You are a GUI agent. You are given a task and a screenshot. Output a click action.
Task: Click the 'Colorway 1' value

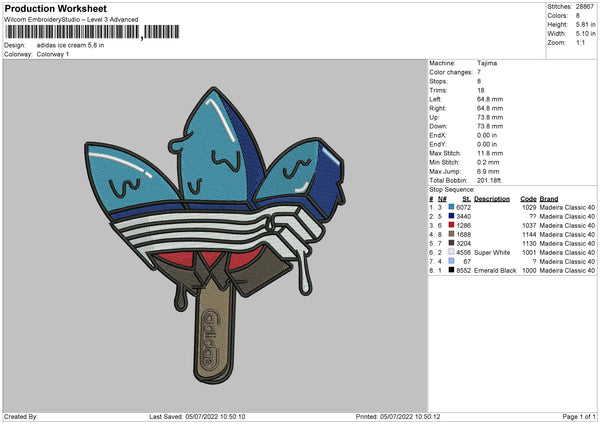tap(53, 54)
